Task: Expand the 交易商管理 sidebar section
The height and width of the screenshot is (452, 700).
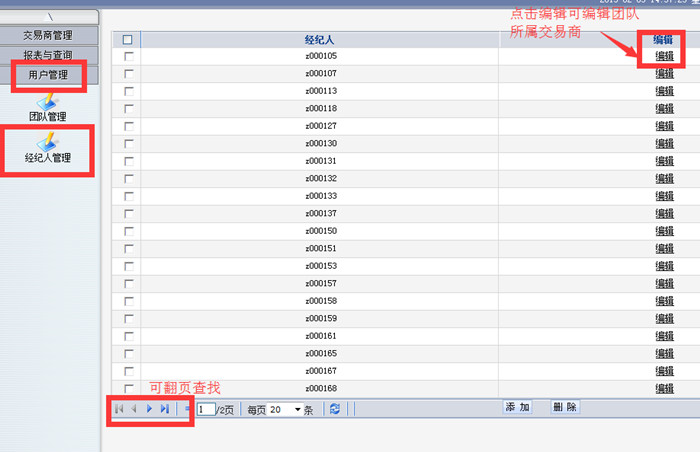Action: tap(50, 35)
